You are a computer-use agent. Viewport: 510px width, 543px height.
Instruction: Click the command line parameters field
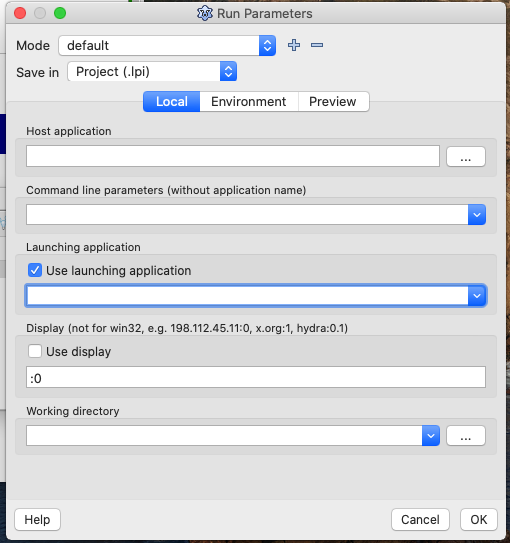247,215
